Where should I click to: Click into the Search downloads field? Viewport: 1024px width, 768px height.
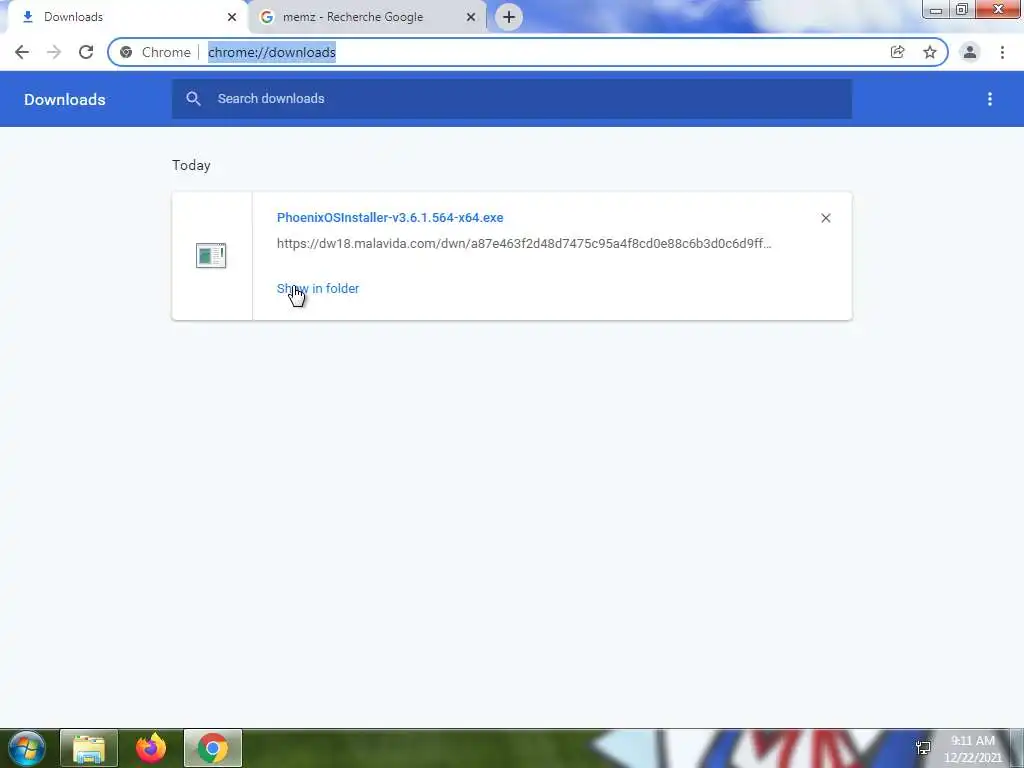511,99
